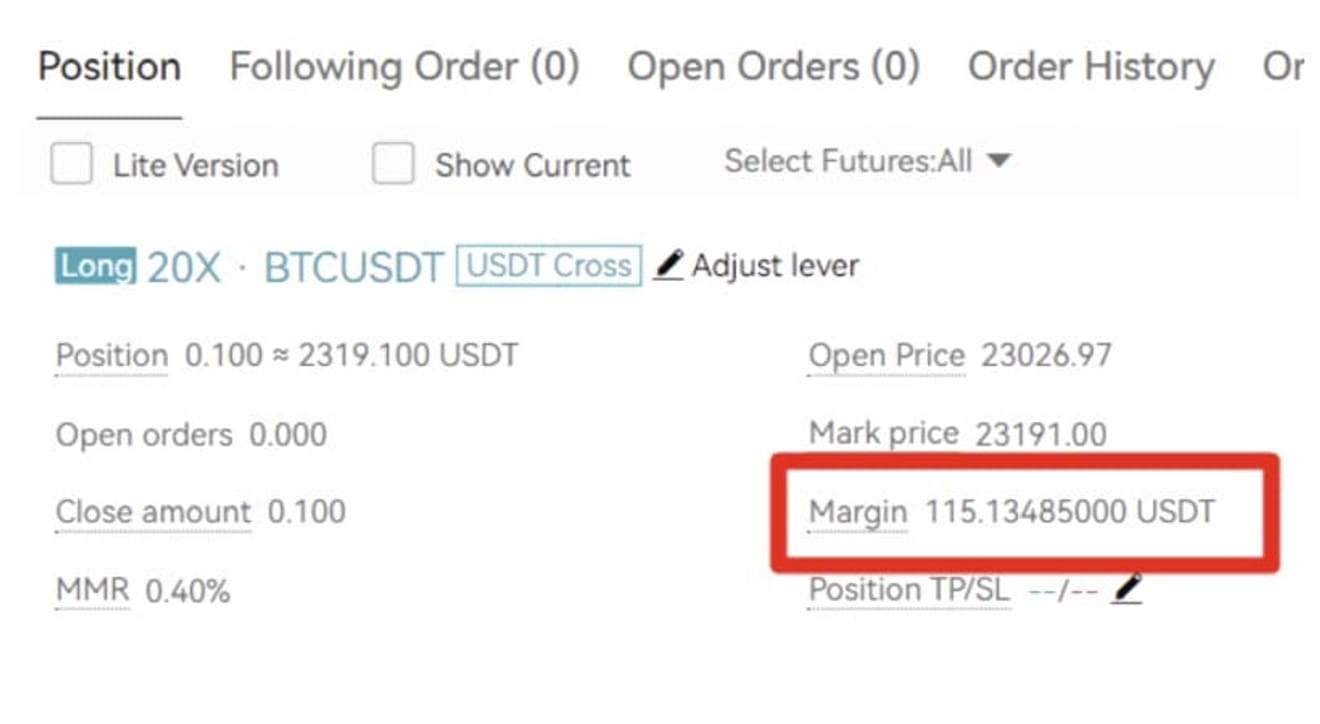This screenshot has height=724, width=1320.
Task: Click the Adjust lever pencil icon
Action: pos(668,266)
